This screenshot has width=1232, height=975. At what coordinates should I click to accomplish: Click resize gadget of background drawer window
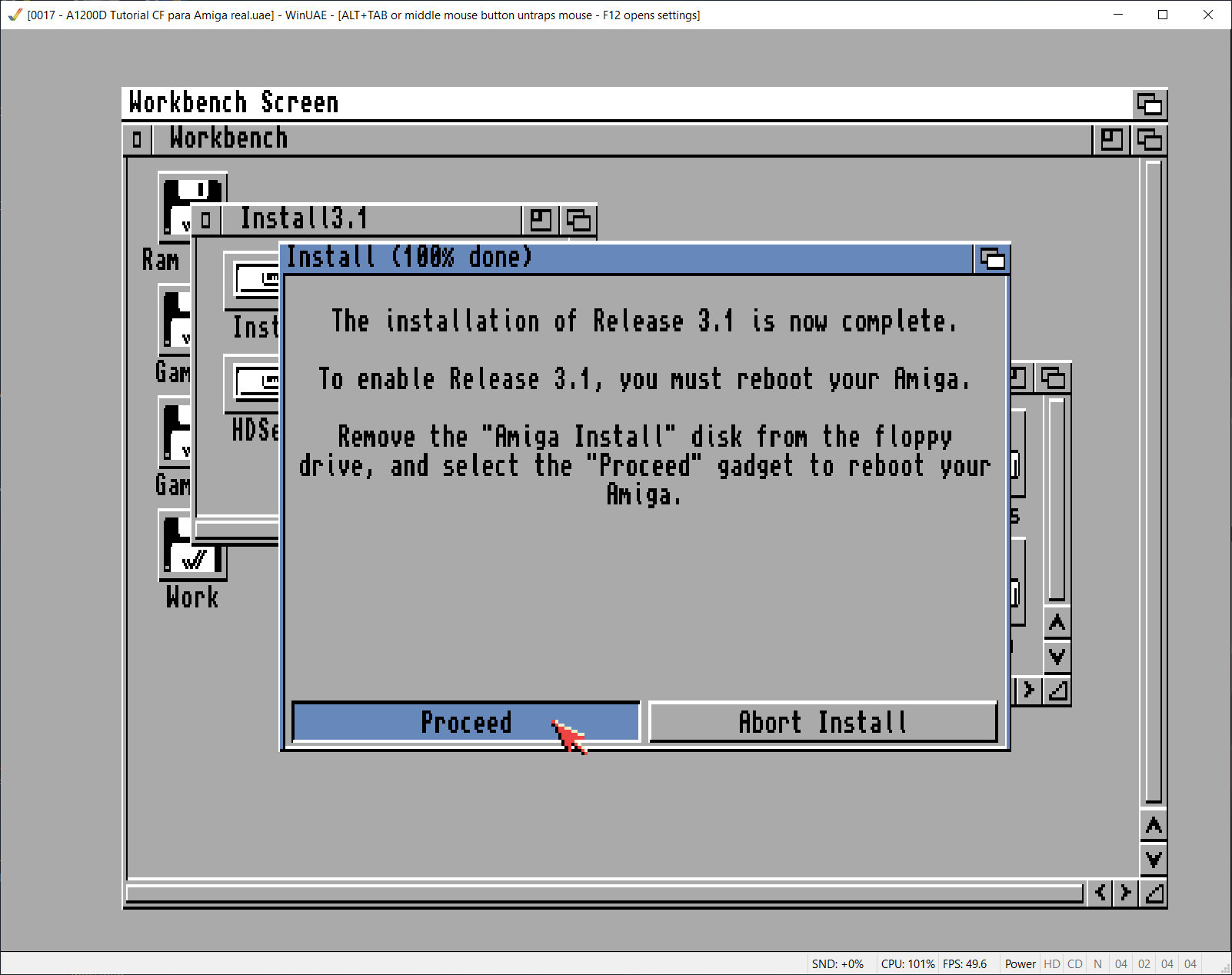pos(1058,690)
